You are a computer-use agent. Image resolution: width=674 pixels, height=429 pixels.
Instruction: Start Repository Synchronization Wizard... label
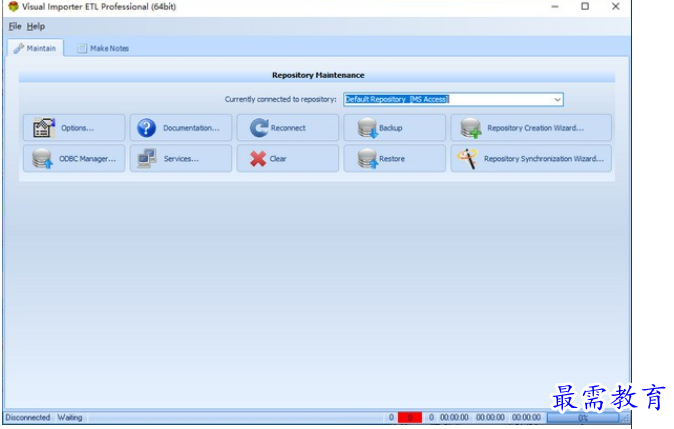point(544,159)
